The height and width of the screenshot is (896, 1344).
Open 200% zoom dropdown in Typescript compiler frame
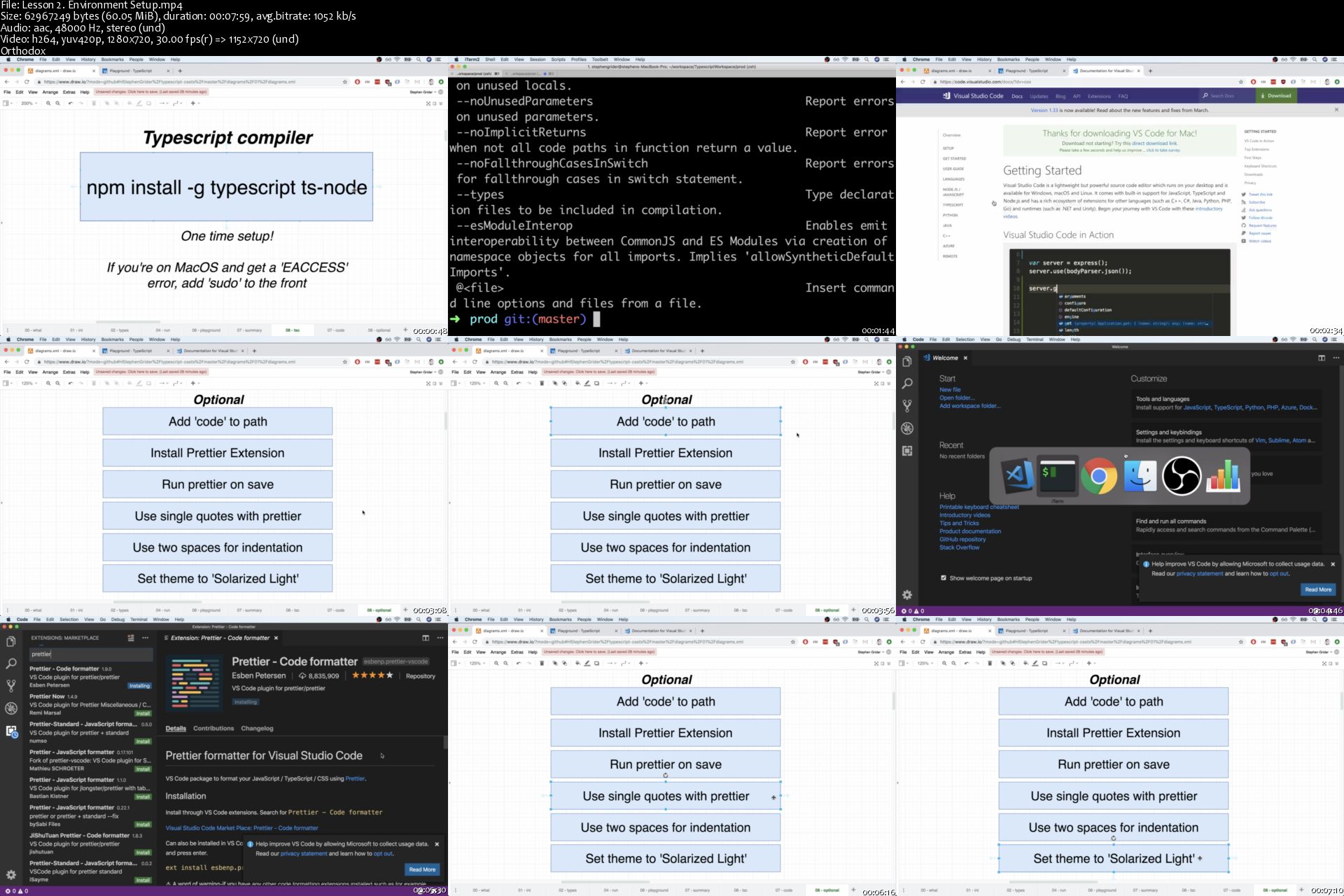tap(29, 103)
